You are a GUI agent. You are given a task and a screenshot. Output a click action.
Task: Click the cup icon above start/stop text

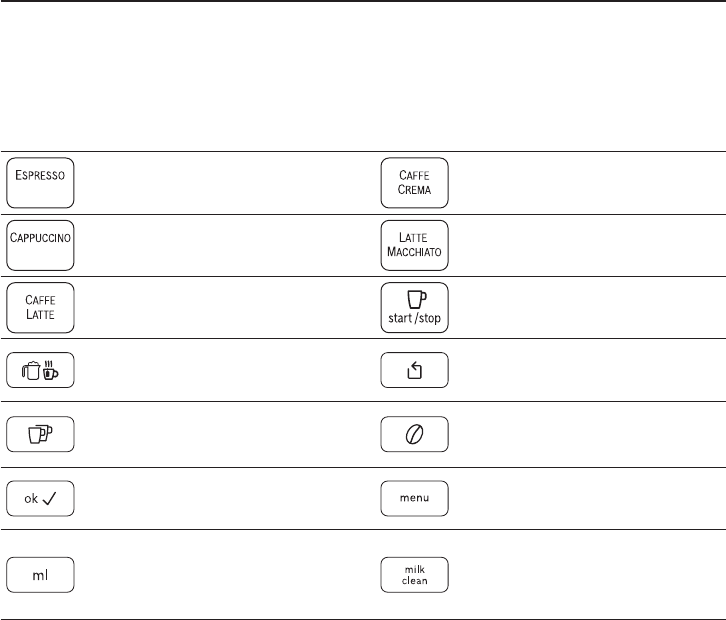point(415,298)
